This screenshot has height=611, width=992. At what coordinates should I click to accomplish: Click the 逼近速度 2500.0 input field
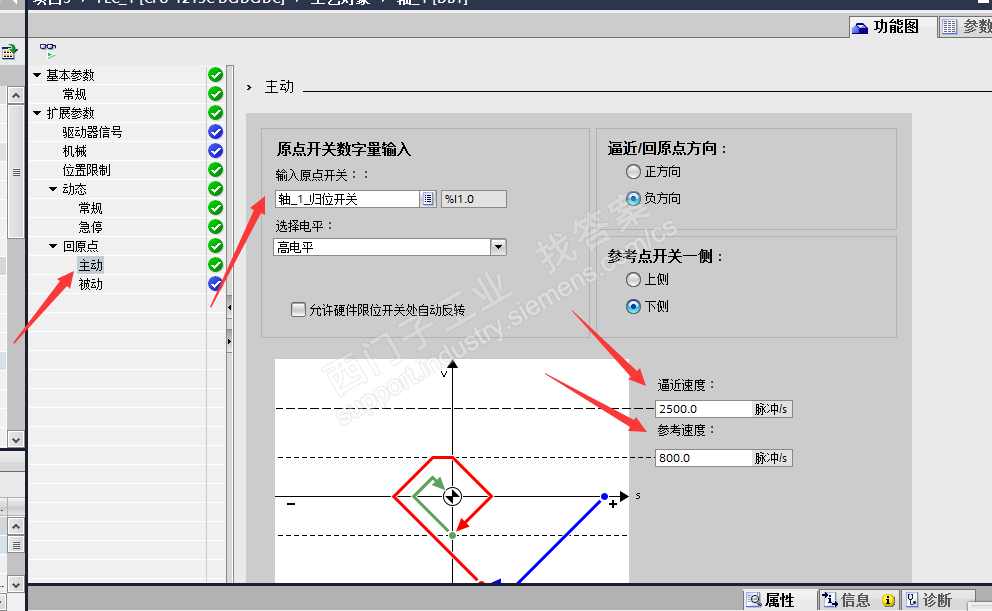coord(704,409)
